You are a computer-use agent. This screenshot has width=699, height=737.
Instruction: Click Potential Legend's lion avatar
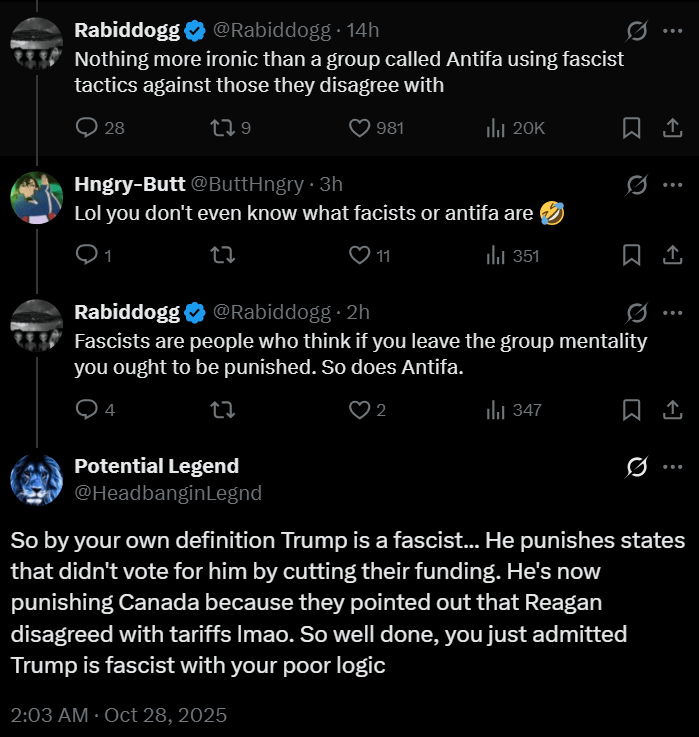tap(36, 479)
